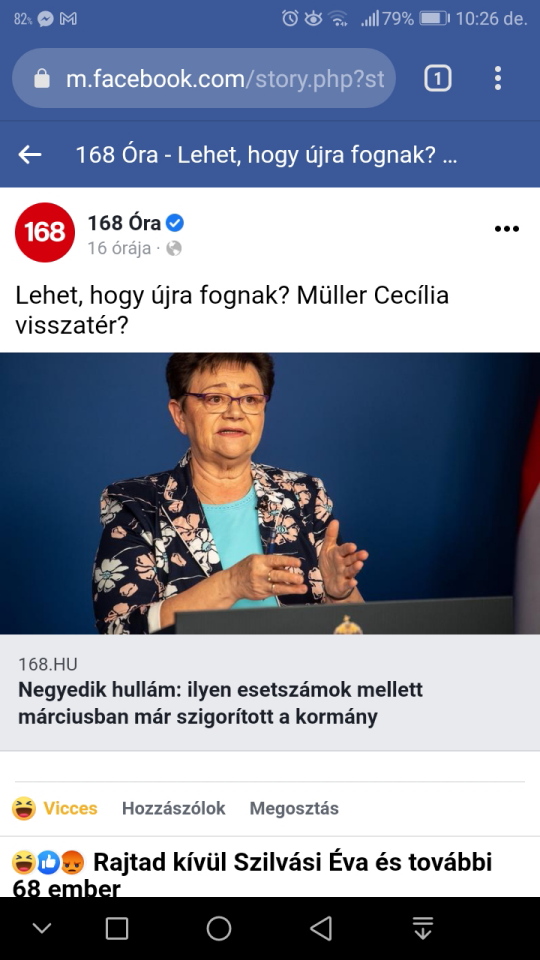
Task: Open the 168 Óra page name link
Action: pos(124,223)
